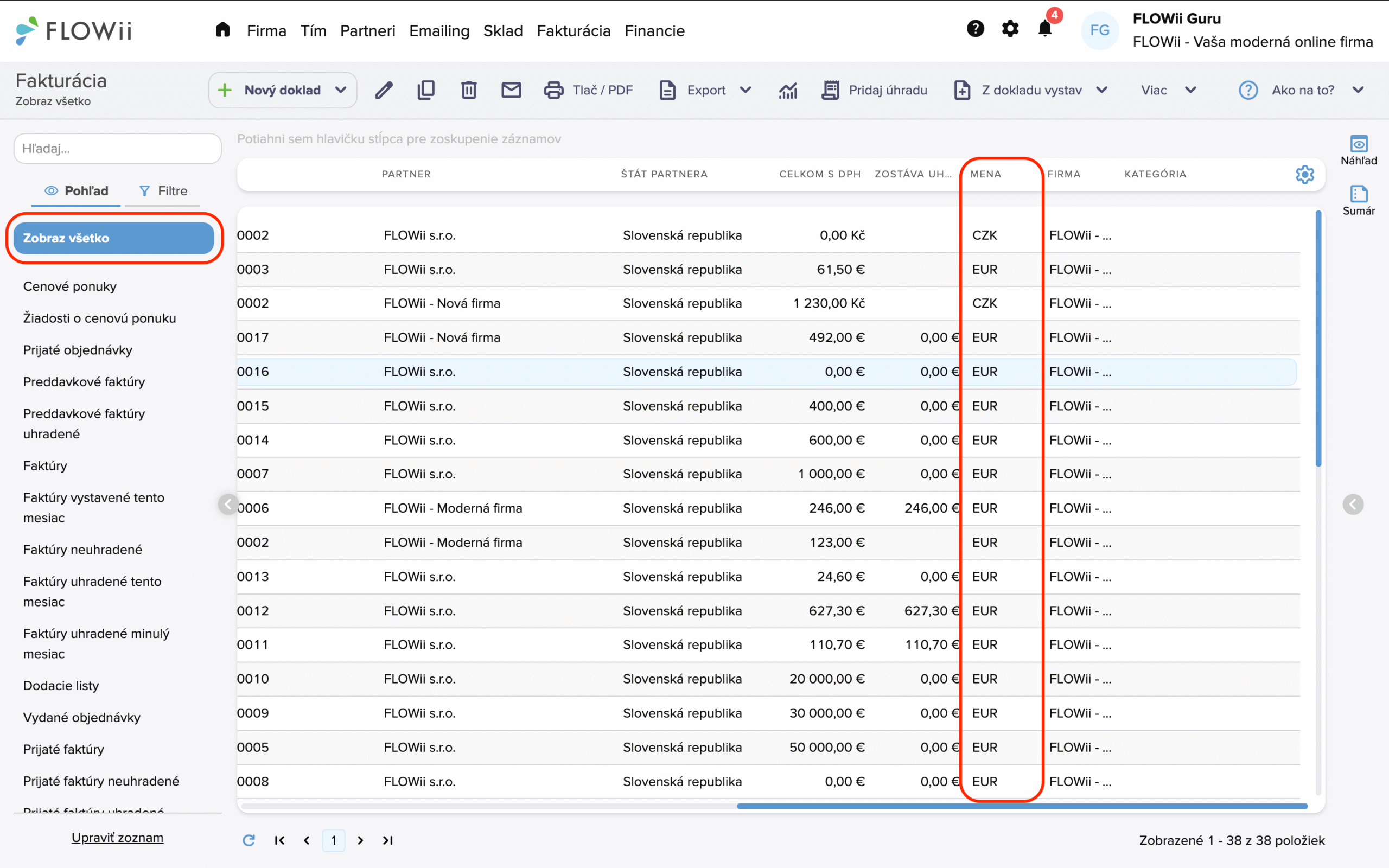1389x868 pixels.
Task: Select row 0017 FLOWii - Nová firma
Action: point(768,337)
